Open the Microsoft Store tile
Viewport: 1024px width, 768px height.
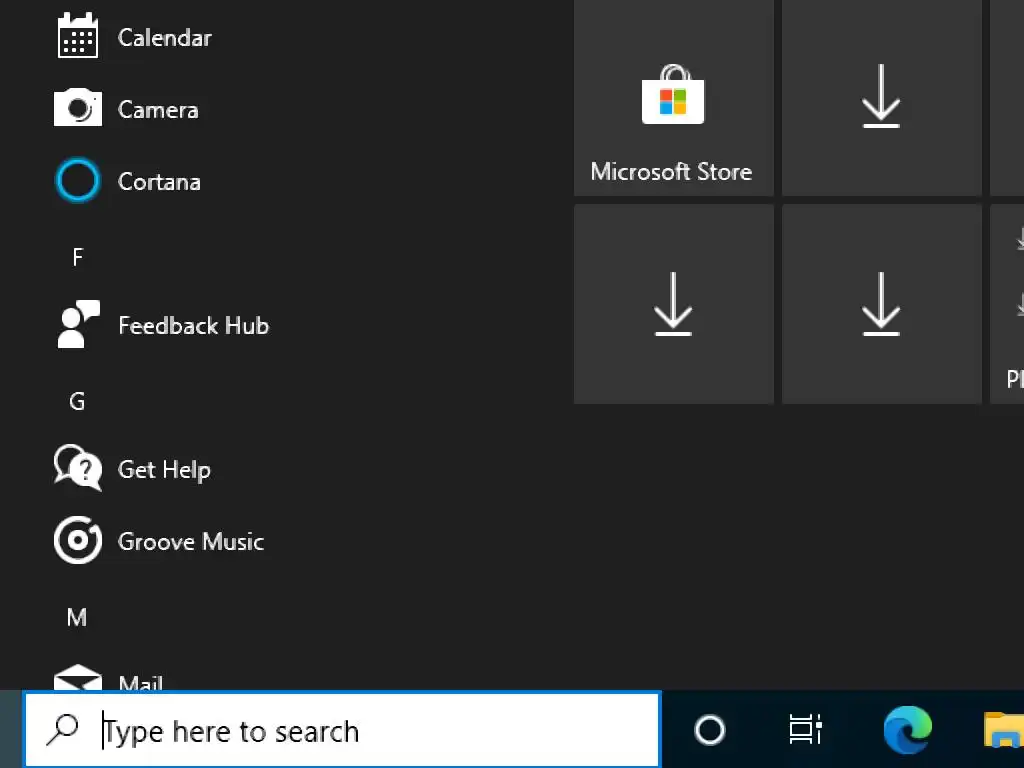pyautogui.click(x=673, y=98)
